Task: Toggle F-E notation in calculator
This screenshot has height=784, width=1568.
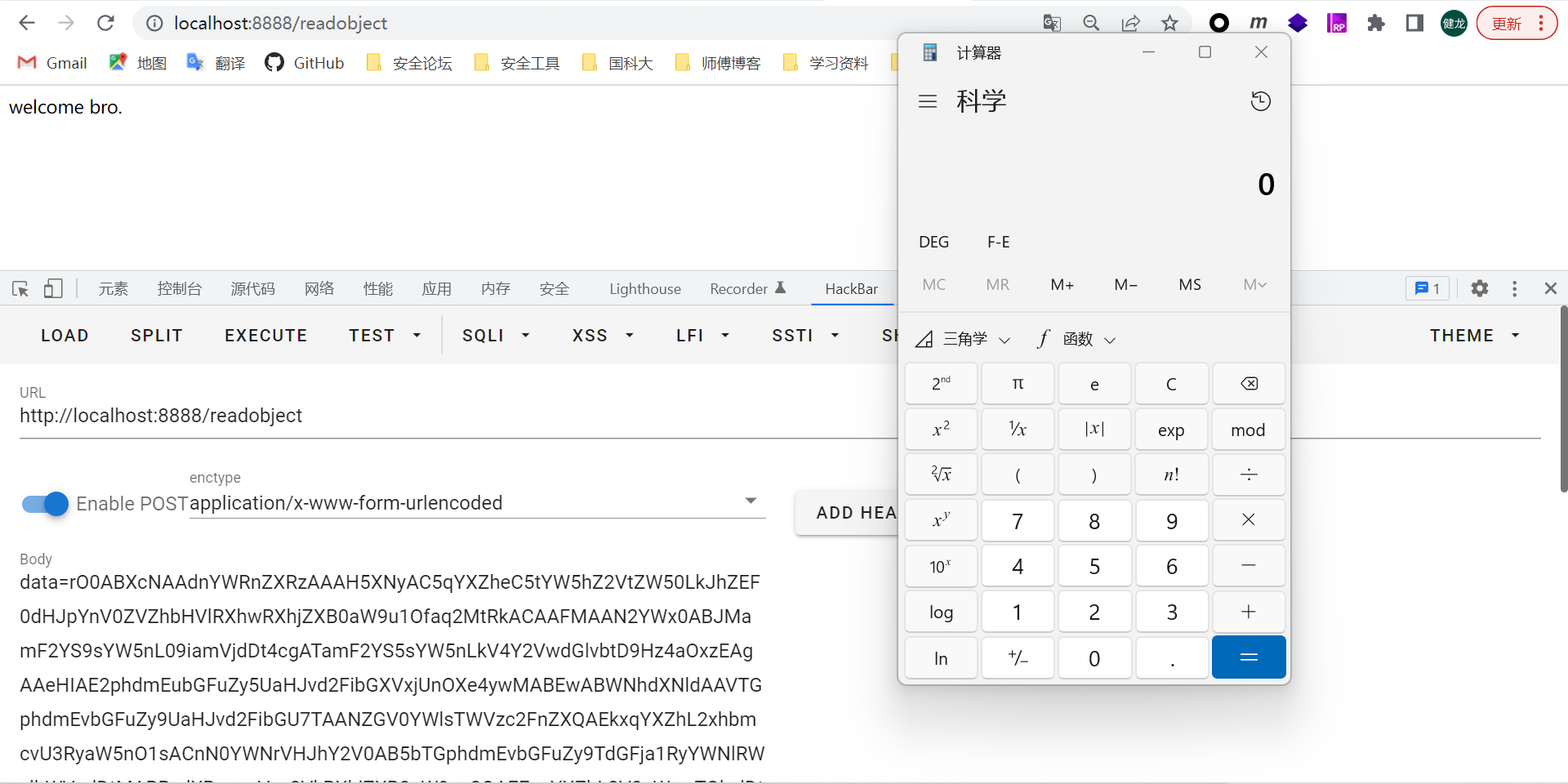Action: 998,242
